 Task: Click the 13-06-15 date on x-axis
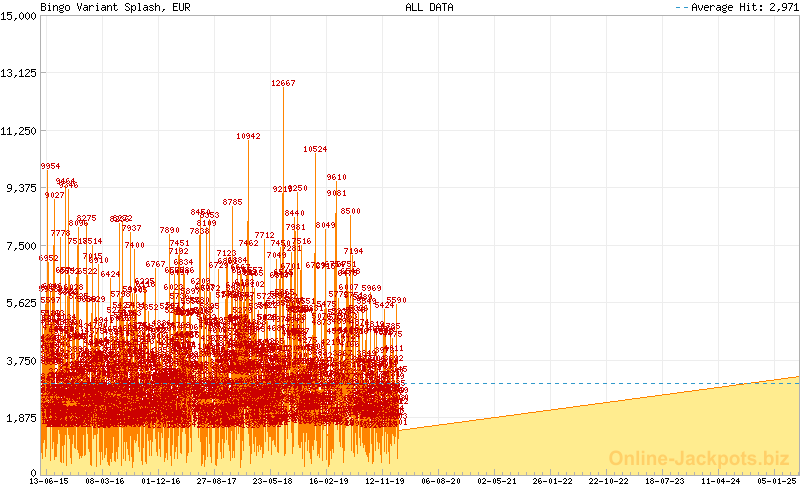[49, 481]
